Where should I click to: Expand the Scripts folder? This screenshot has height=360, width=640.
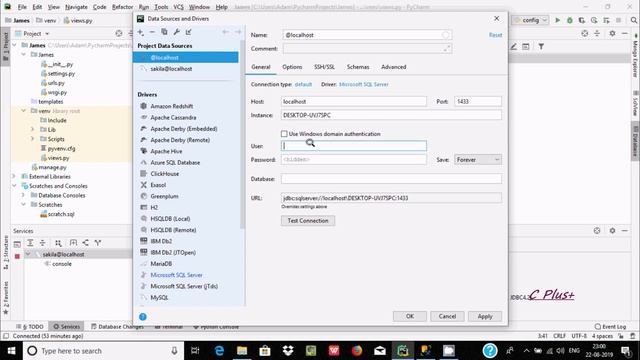point(33,139)
